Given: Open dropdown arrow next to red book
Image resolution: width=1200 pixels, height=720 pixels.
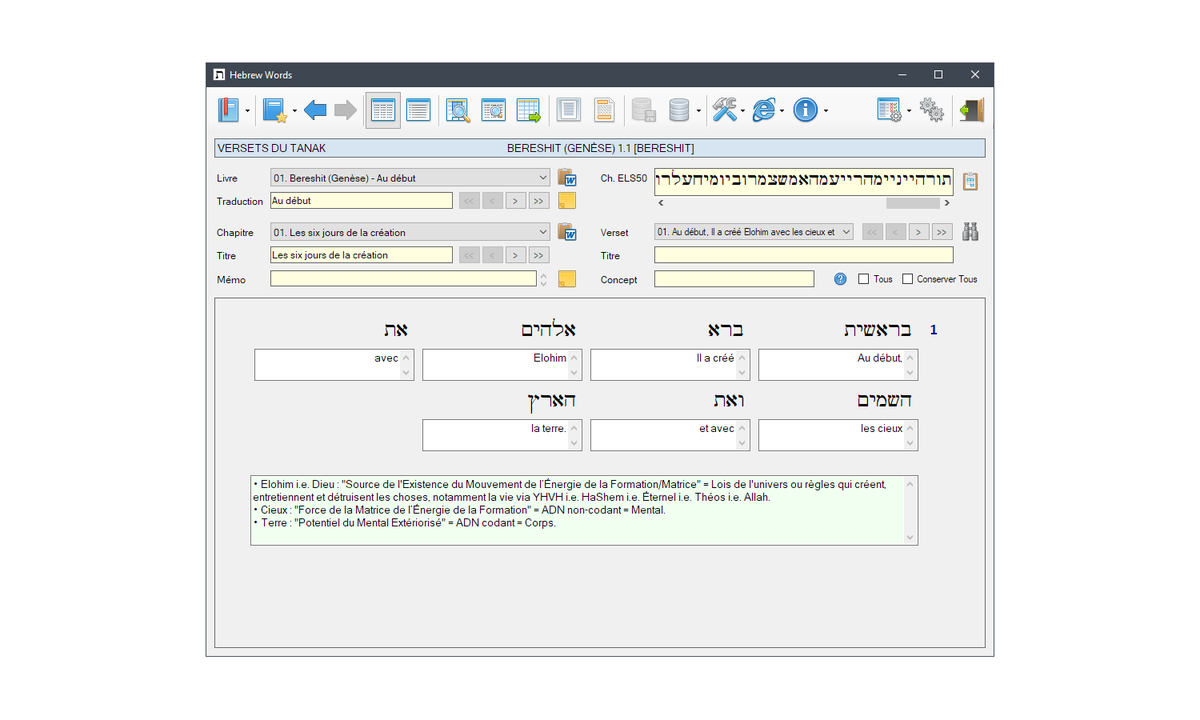Looking at the screenshot, I should [248, 111].
